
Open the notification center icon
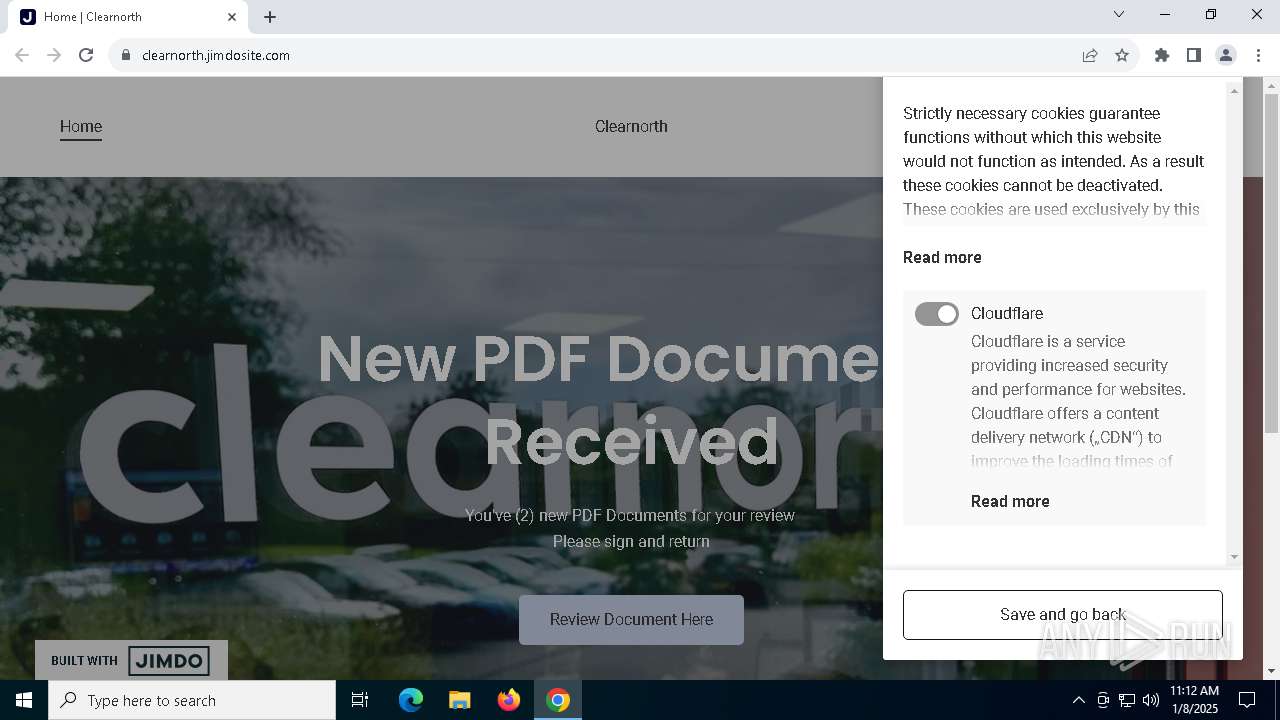pos(1247,700)
